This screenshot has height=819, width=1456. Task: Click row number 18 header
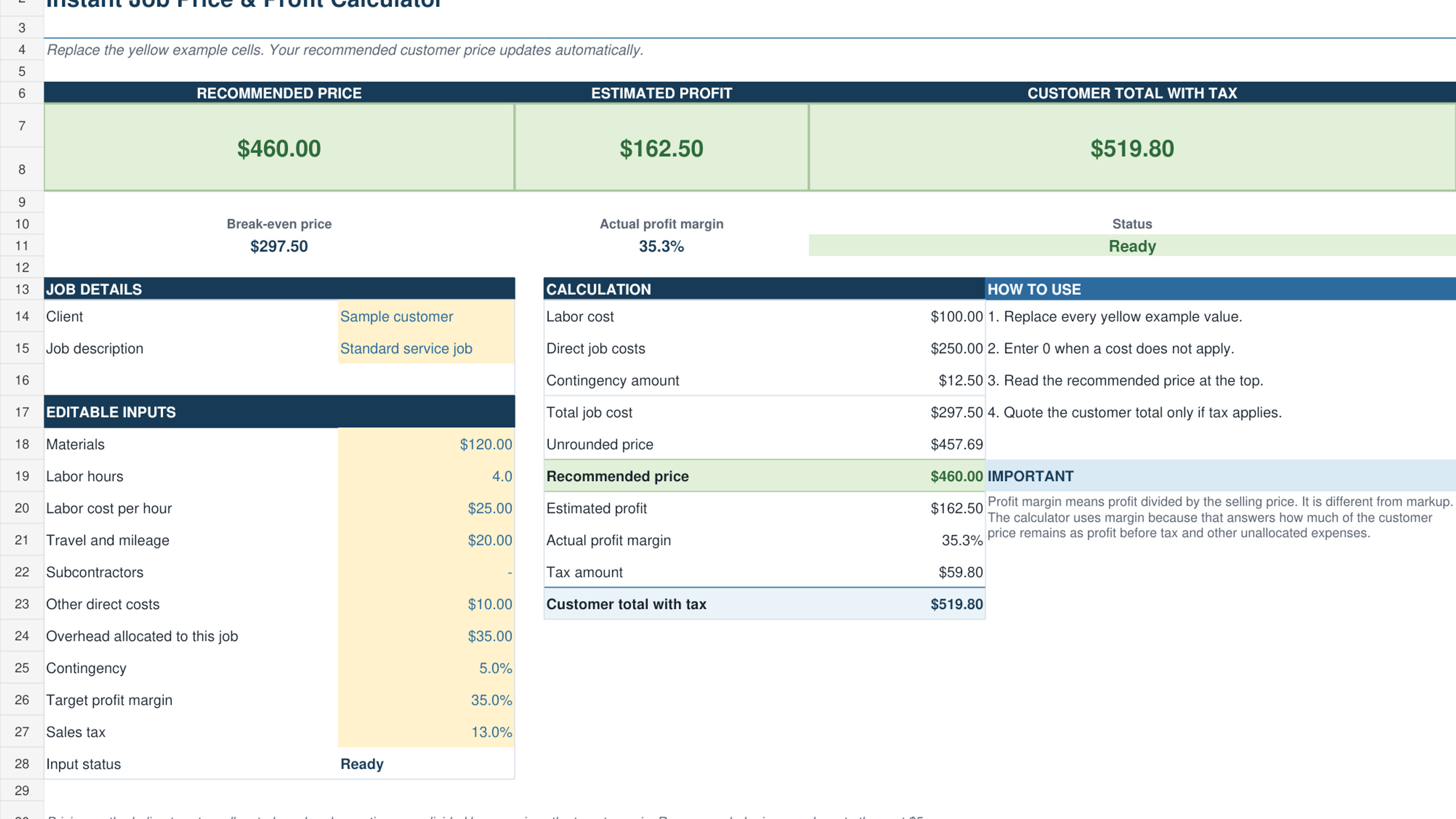[x=22, y=444]
